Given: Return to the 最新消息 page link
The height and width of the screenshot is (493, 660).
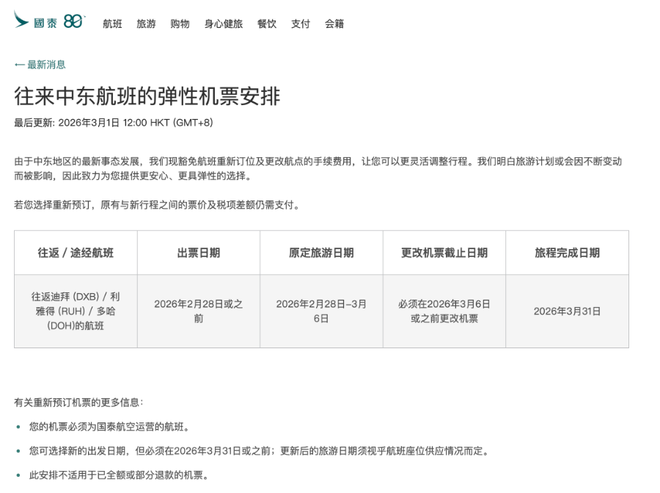Looking at the screenshot, I should click(46, 64).
